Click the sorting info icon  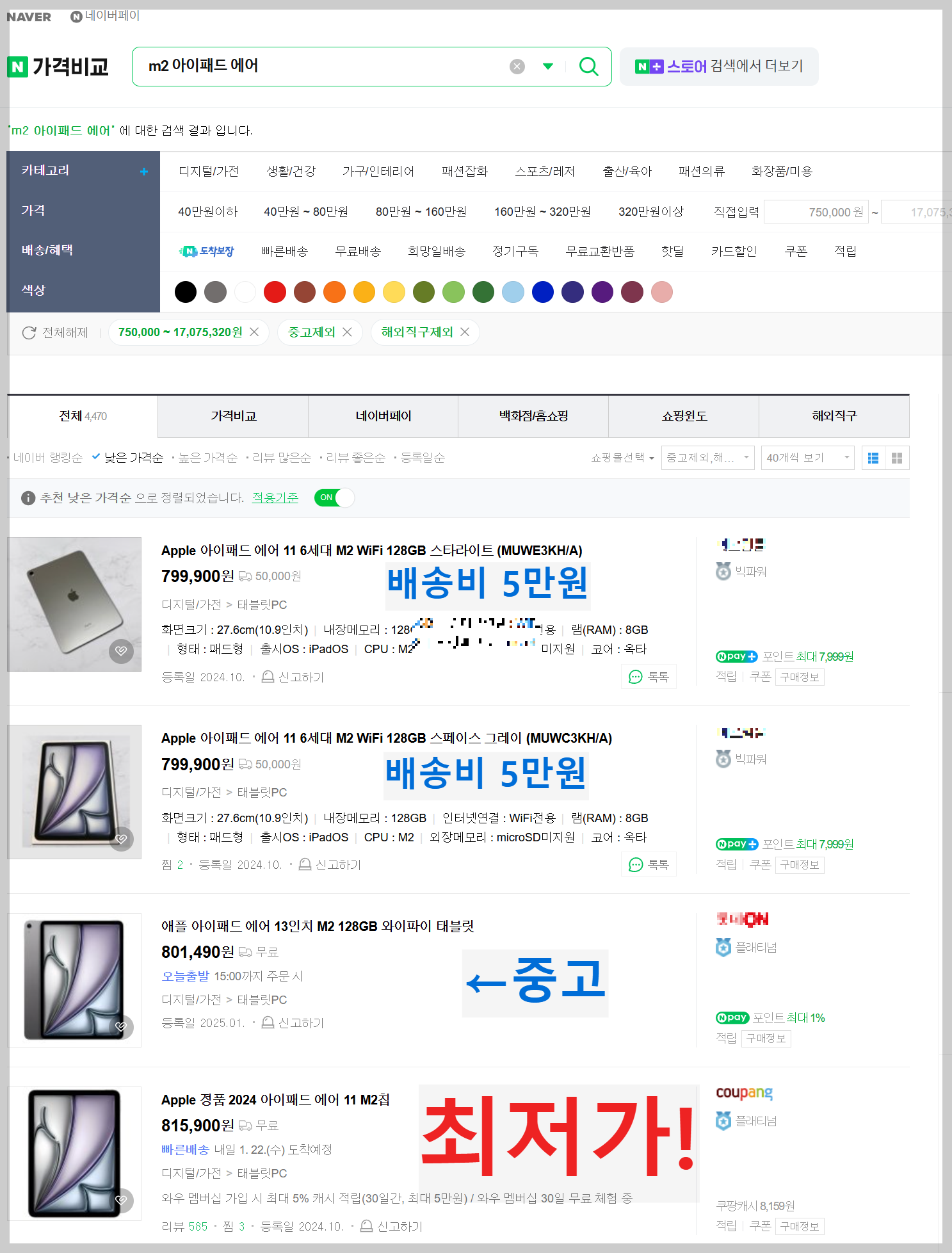point(28,498)
